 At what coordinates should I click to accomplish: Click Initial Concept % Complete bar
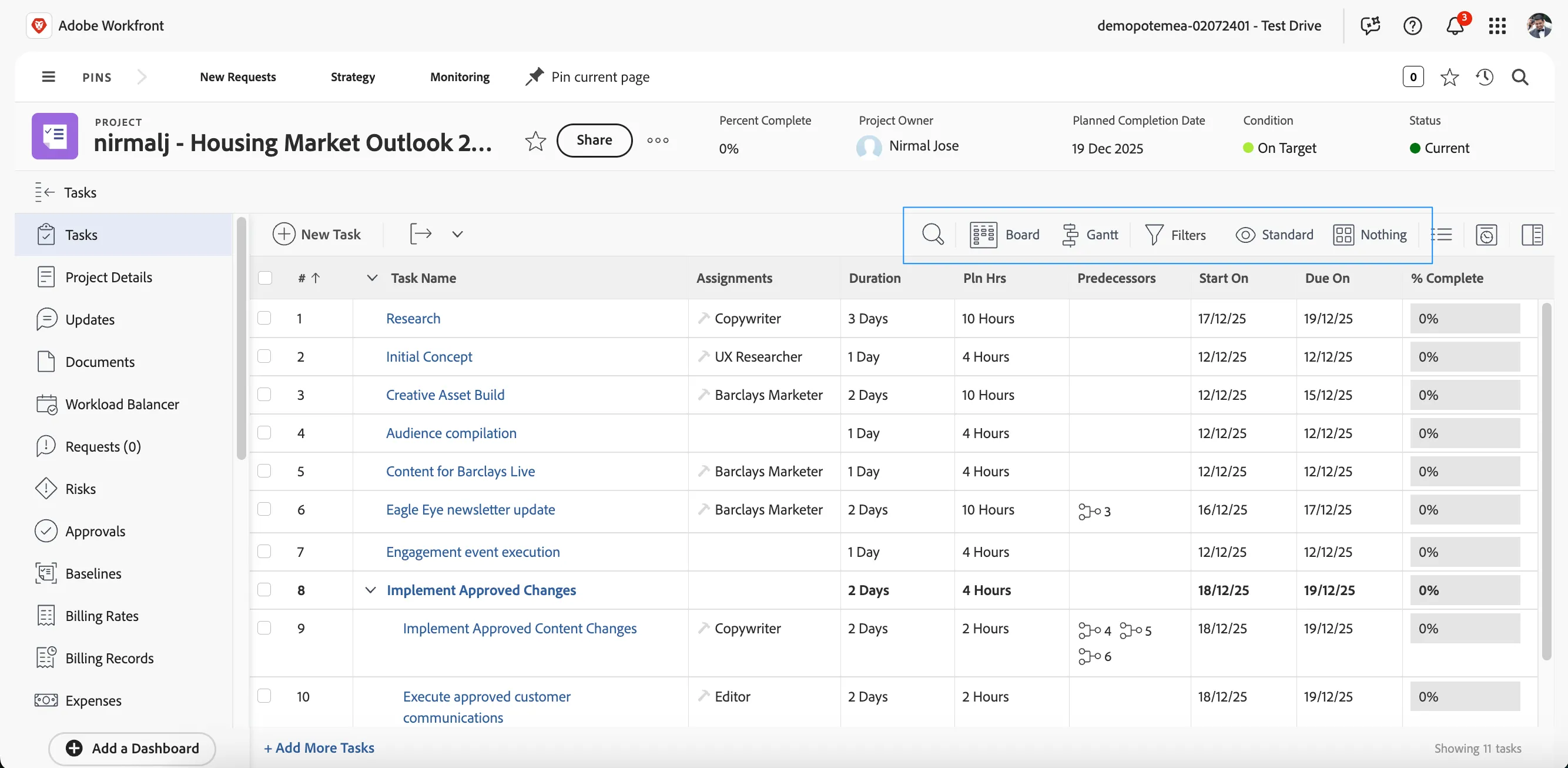coord(1465,356)
